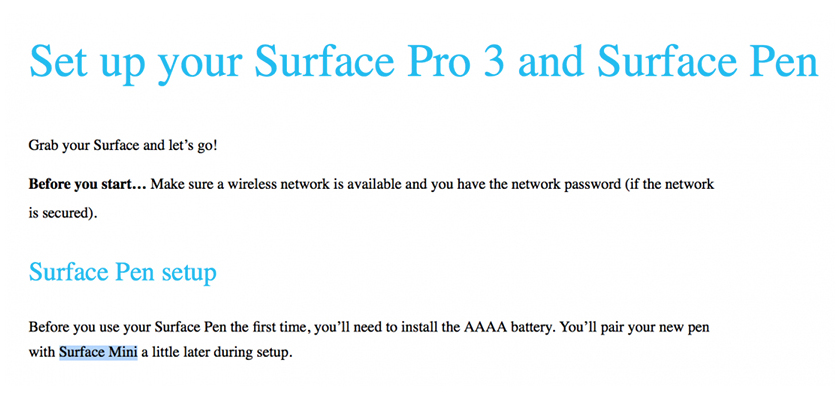Click the "Surface Pen setup" heading
The width and height of the screenshot is (840, 400).
click(x=123, y=272)
